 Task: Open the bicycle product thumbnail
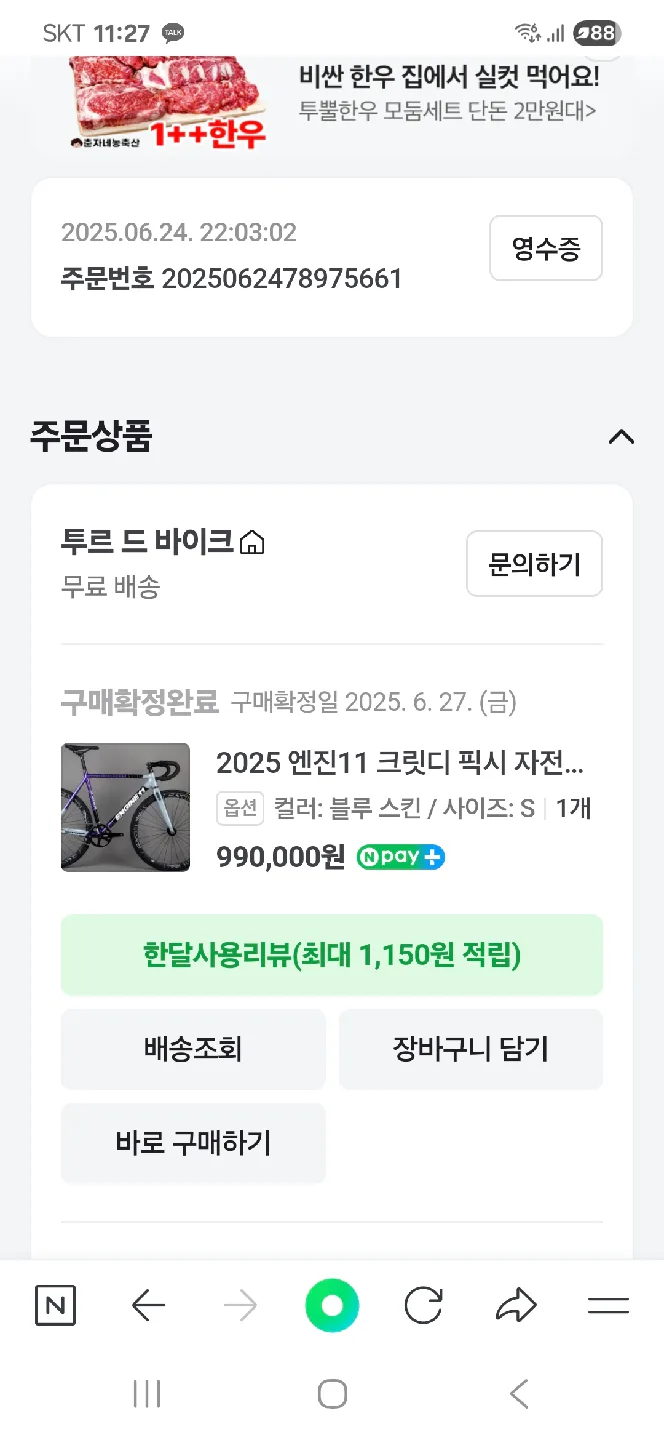(x=125, y=807)
